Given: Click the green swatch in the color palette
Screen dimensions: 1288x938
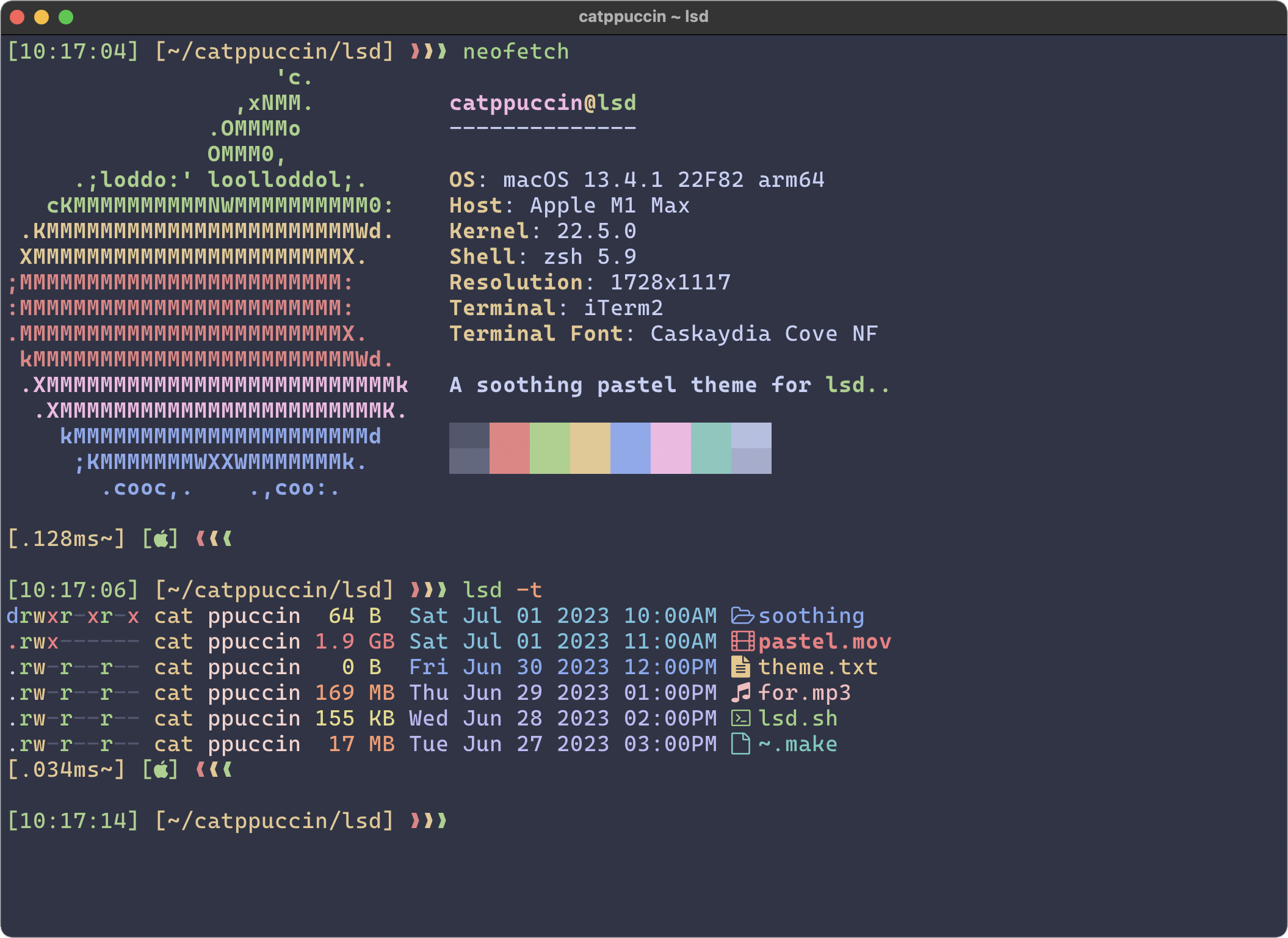Looking at the screenshot, I should [551, 448].
